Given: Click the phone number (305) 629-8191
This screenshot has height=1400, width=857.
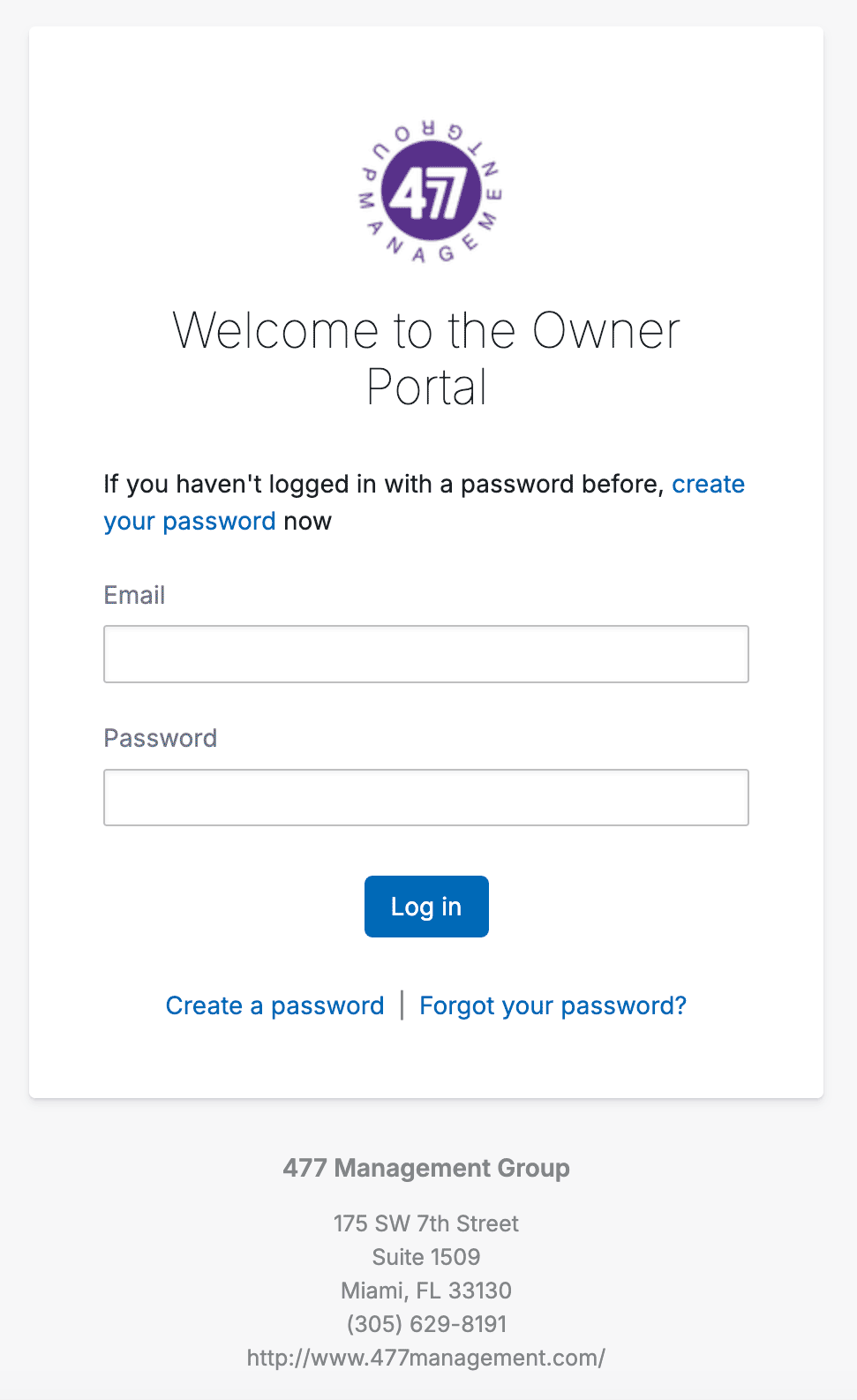Looking at the screenshot, I should [x=426, y=1324].
